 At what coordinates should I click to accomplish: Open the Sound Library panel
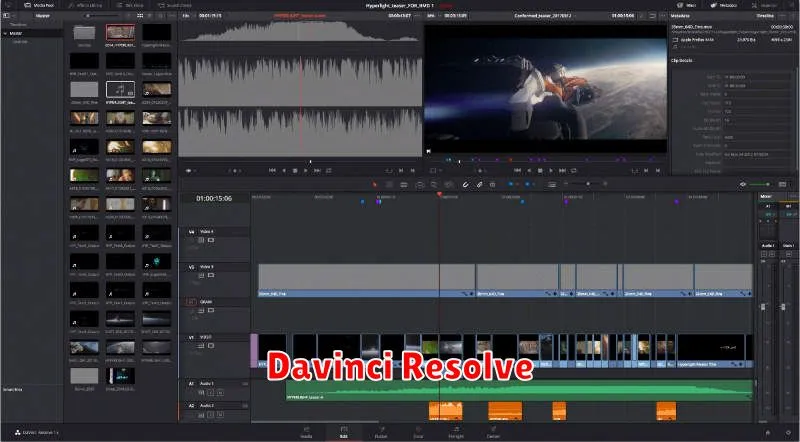point(174,5)
